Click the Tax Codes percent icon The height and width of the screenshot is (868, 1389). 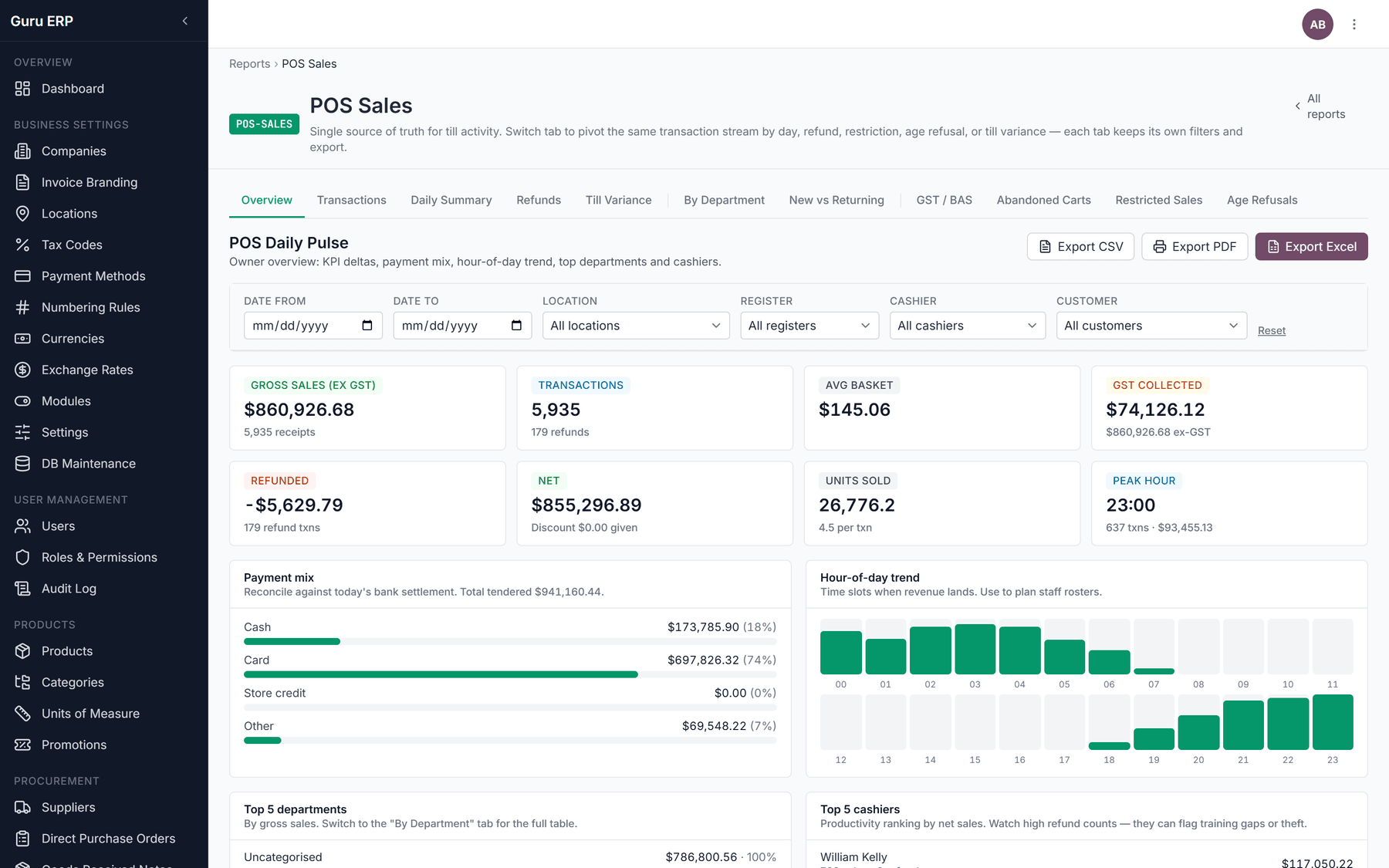point(22,245)
